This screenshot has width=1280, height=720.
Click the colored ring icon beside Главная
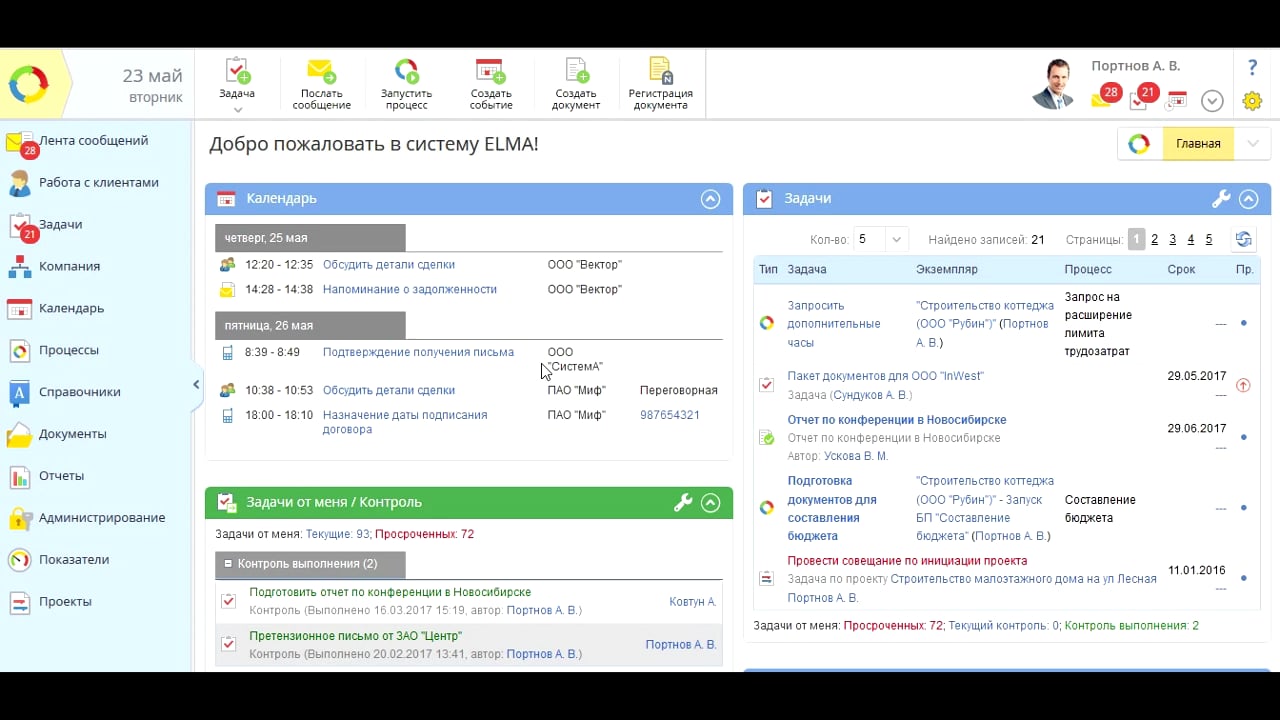click(1139, 144)
